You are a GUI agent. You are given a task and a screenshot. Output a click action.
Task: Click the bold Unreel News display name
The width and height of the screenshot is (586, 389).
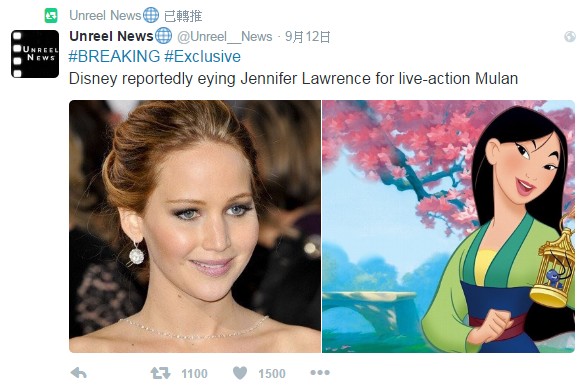pyautogui.click(x=111, y=36)
